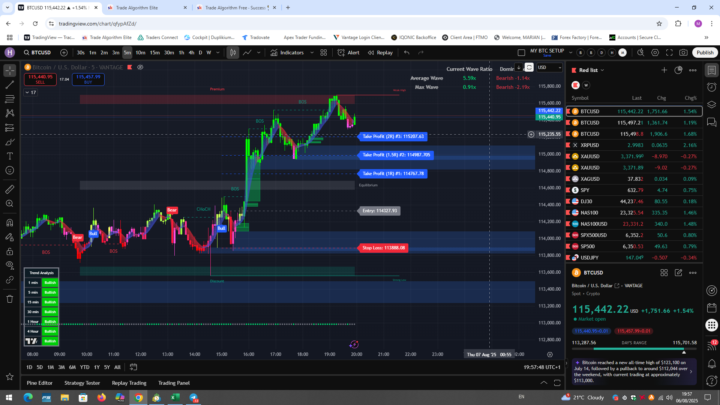
Task: Open chart settings hexagon icon
Action: pyautogui.click(x=655, y=53)
